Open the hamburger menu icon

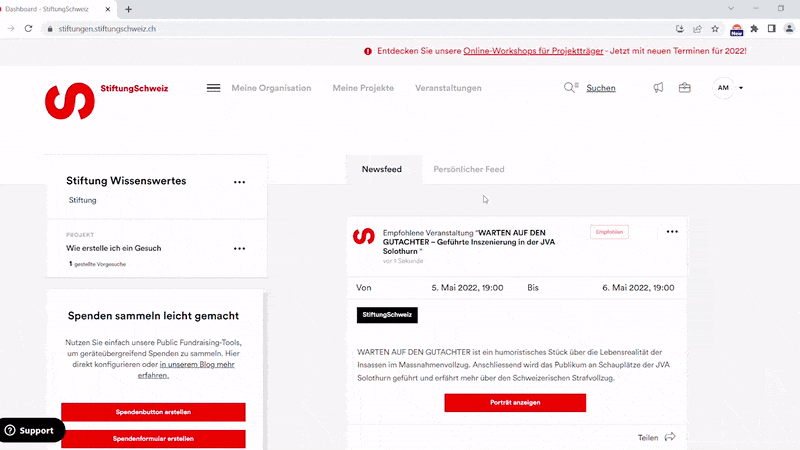(213, 88)
